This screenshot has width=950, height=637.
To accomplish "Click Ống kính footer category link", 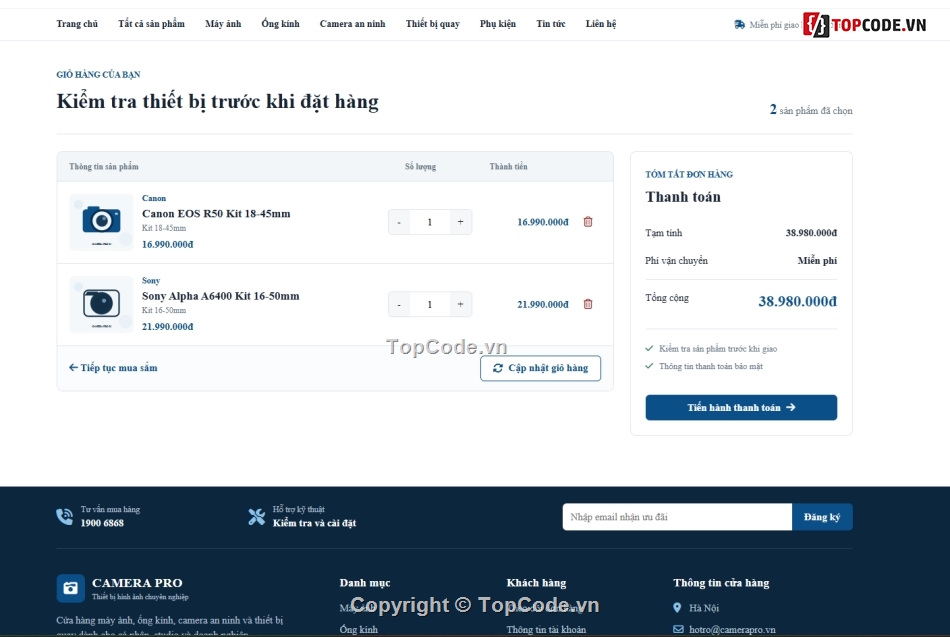I will click(x=359, y=630).
